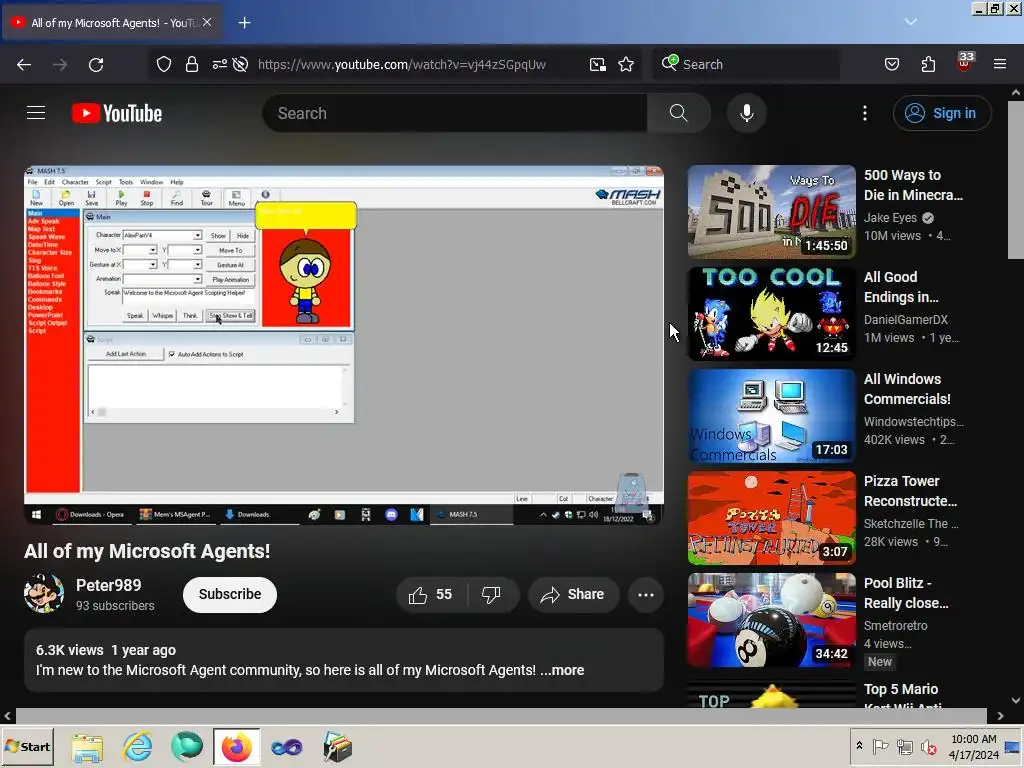Open YouTube settings three-dot menu
The height and width of the screenshot is (768, 1024).
coord(865,113)
